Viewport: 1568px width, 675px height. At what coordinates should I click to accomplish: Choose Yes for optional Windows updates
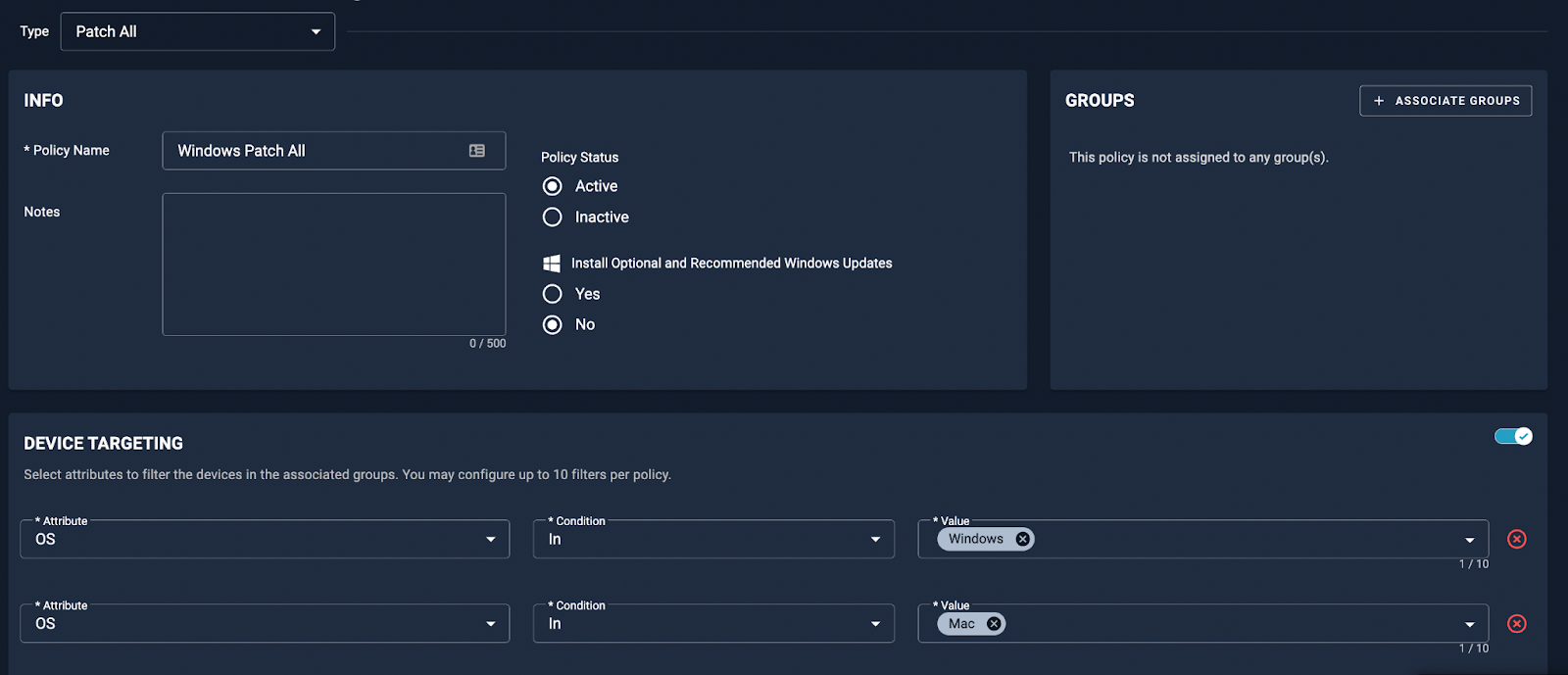point(553,294)
